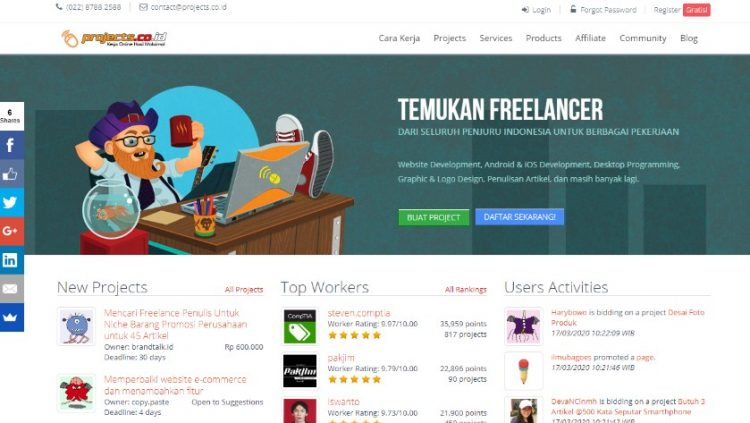Open steven.comptia worker avatar thumbnail

(300, 326)
